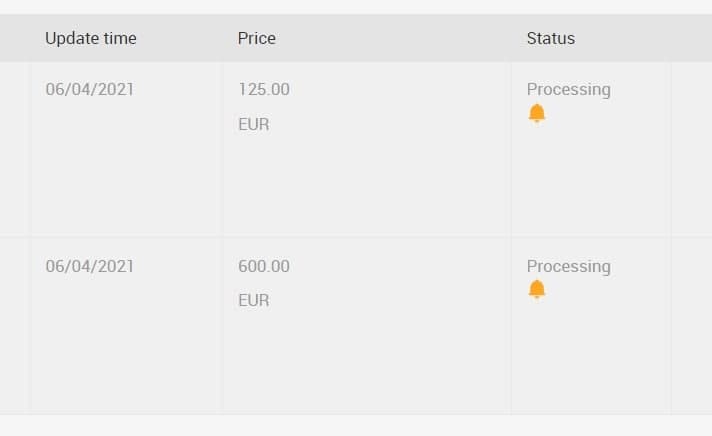Sort by the Status column header
This screenshot has width=712, height=436.
click(551, 39)
